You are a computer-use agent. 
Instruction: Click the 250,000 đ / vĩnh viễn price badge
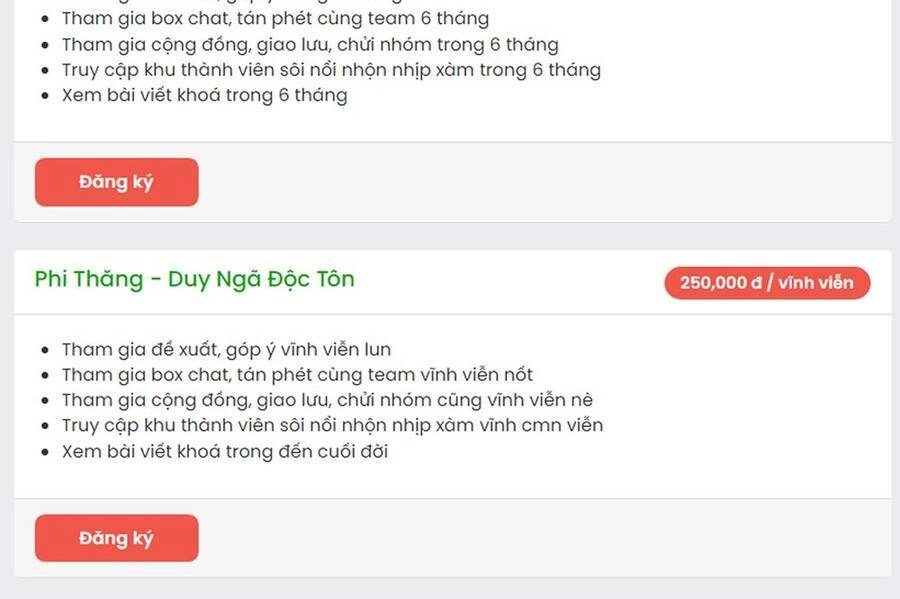[766, 282]
